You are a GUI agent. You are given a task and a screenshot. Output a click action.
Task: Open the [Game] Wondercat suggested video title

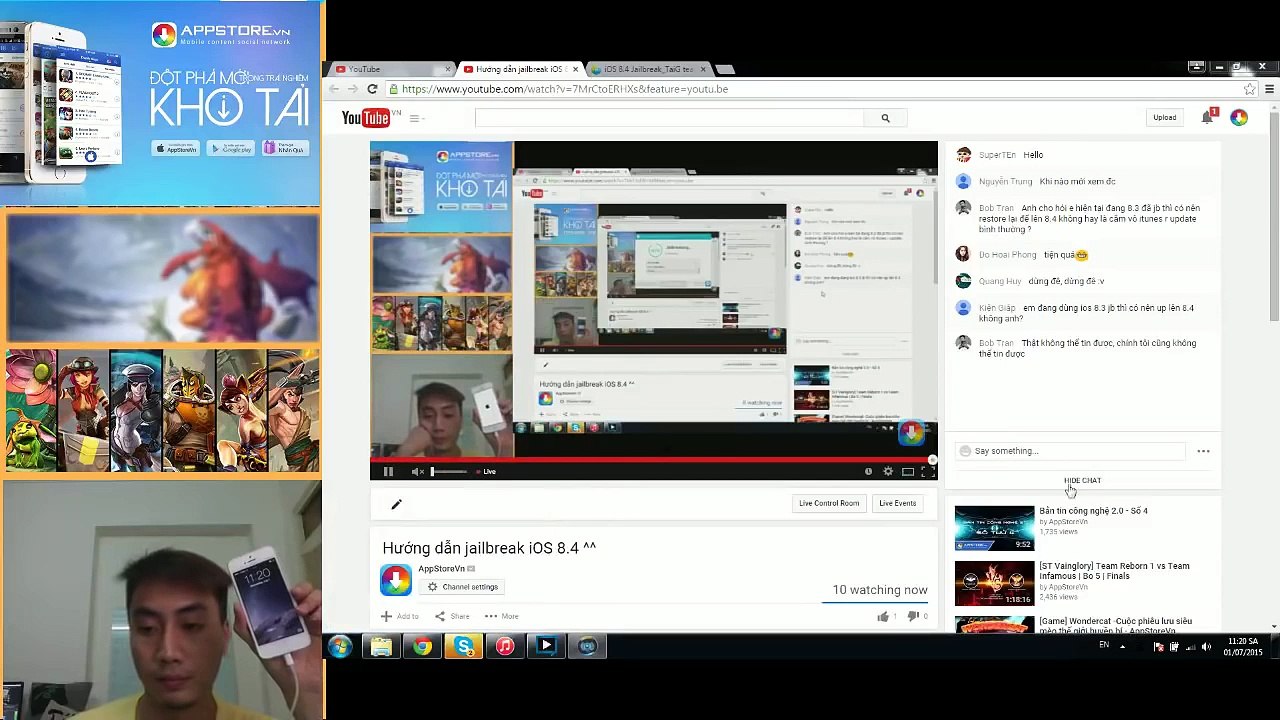click(x=1116, y=626)
